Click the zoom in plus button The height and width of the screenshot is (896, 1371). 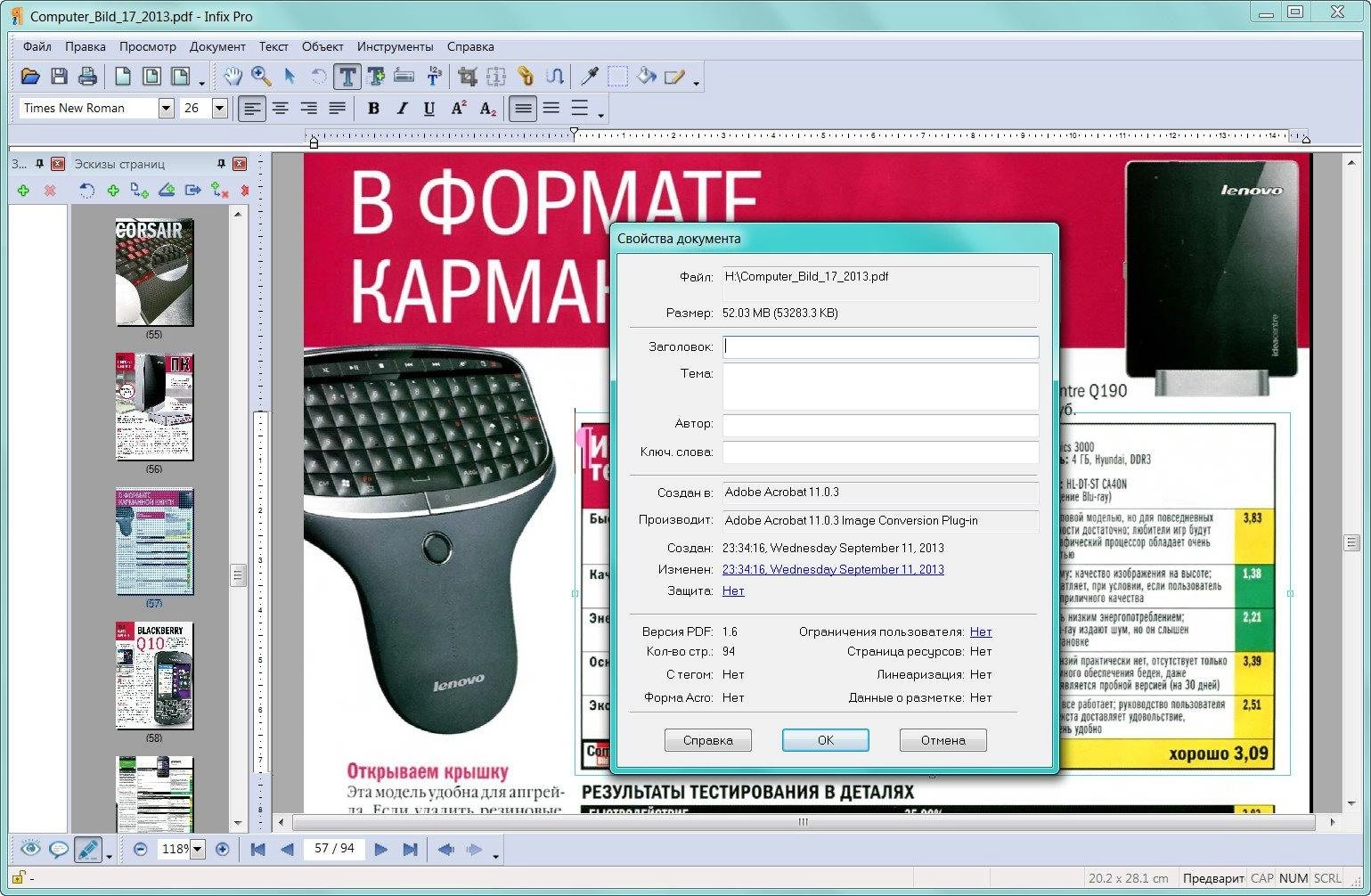point(223,850)
